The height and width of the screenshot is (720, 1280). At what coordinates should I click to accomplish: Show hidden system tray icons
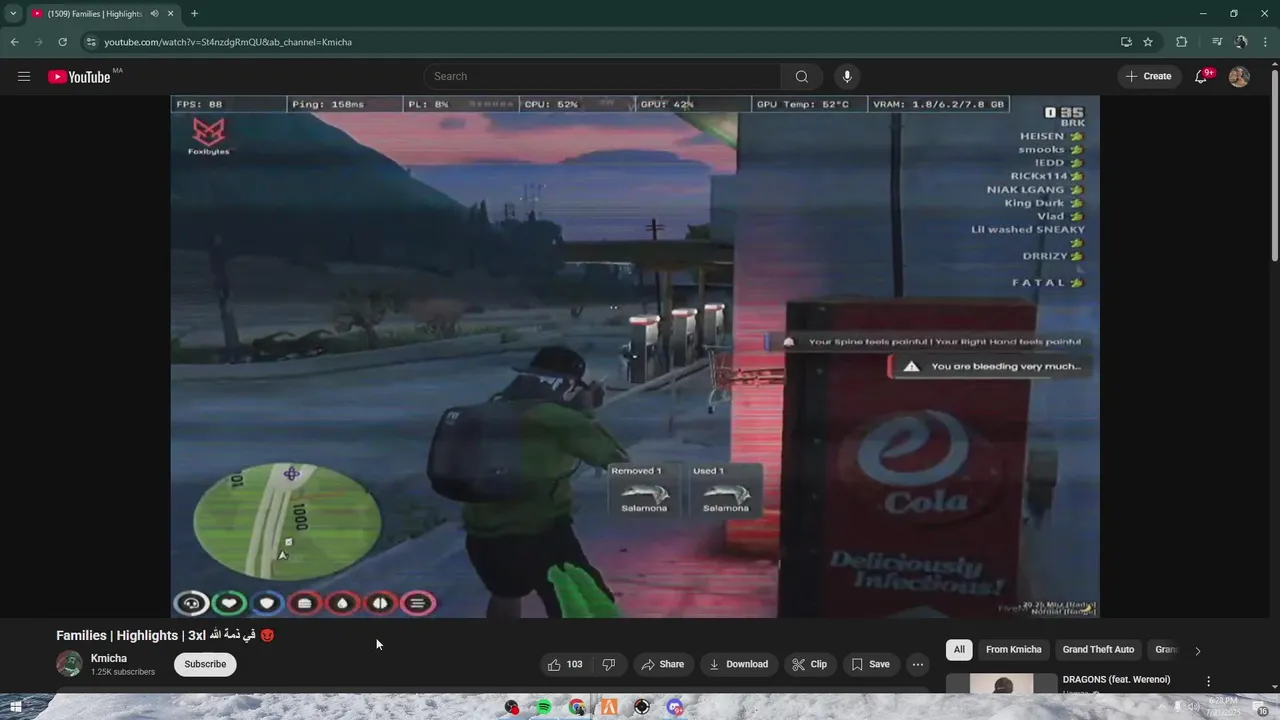point(1162,707)
